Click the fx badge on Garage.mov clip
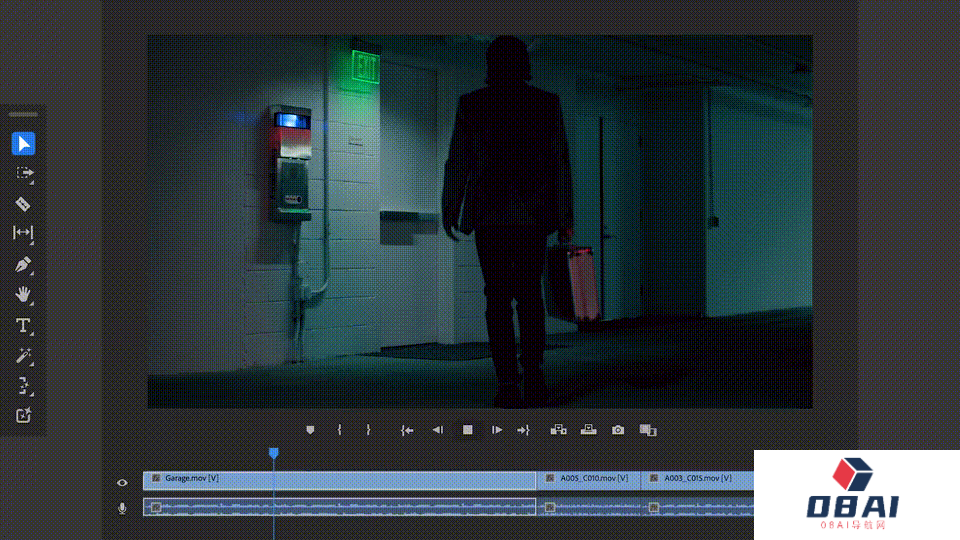Screen dimensions: 960x540 156,478
